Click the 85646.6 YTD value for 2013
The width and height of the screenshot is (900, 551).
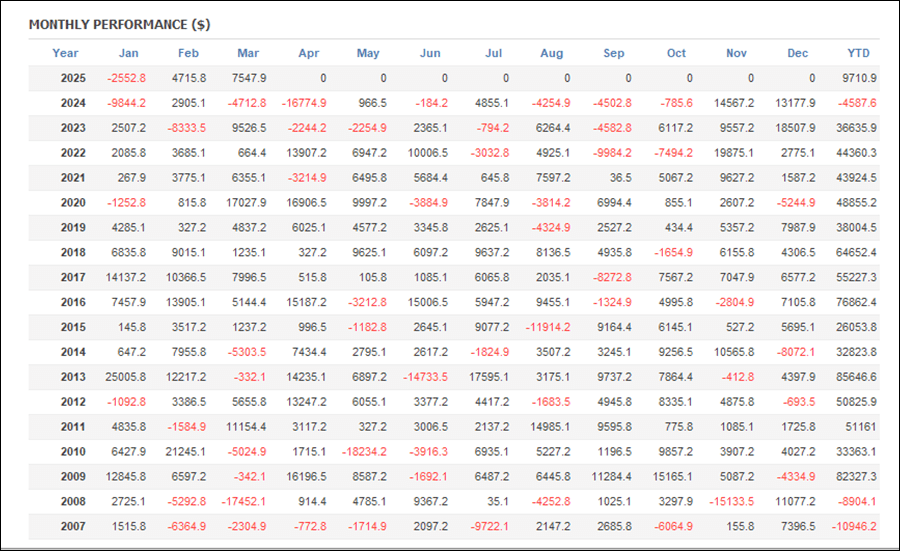click(x=855, y=377)
